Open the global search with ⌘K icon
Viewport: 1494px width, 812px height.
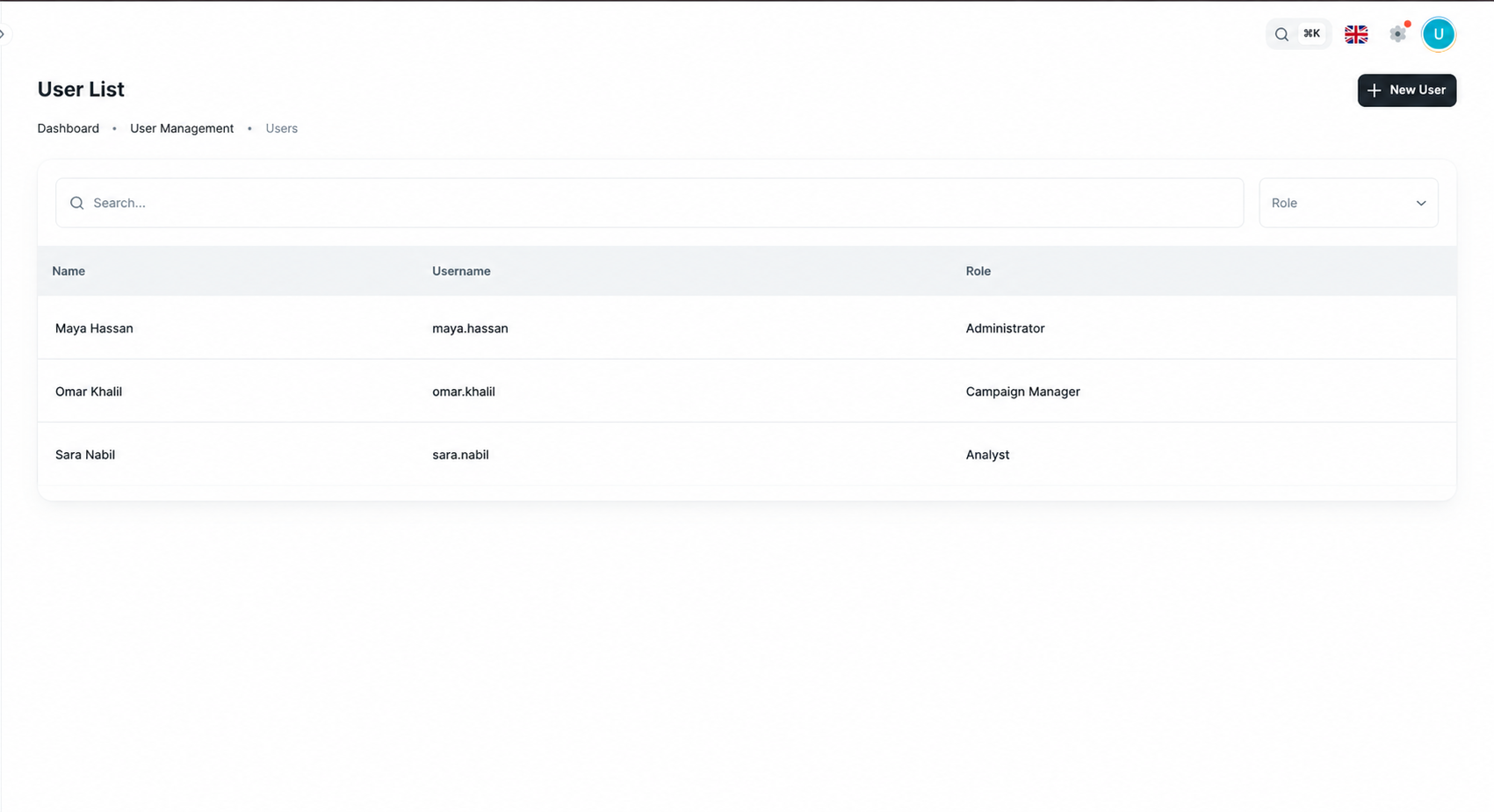pyautogui.click(x=1298, y=34)
